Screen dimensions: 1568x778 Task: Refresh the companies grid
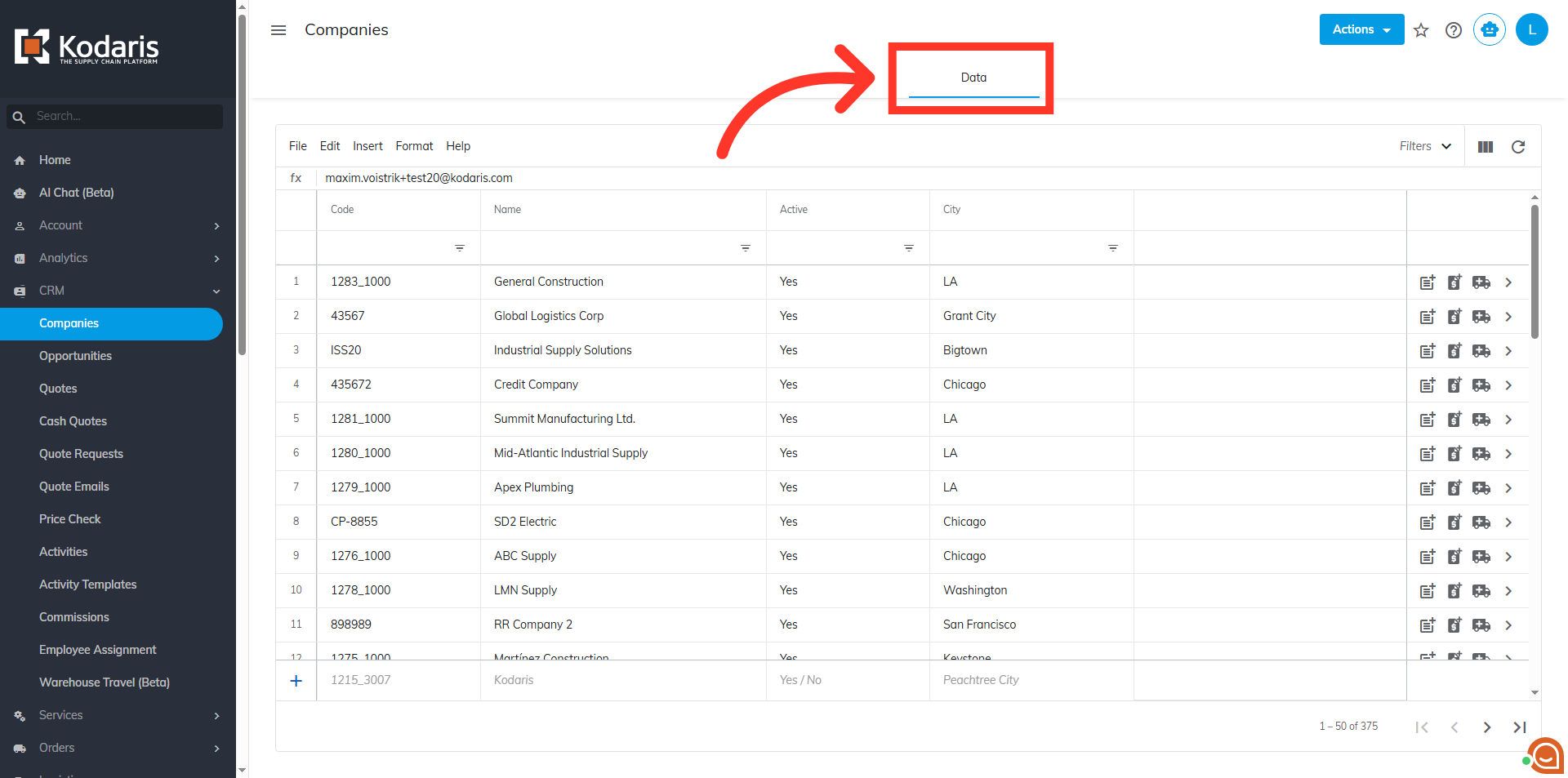tap(1518, 147)
